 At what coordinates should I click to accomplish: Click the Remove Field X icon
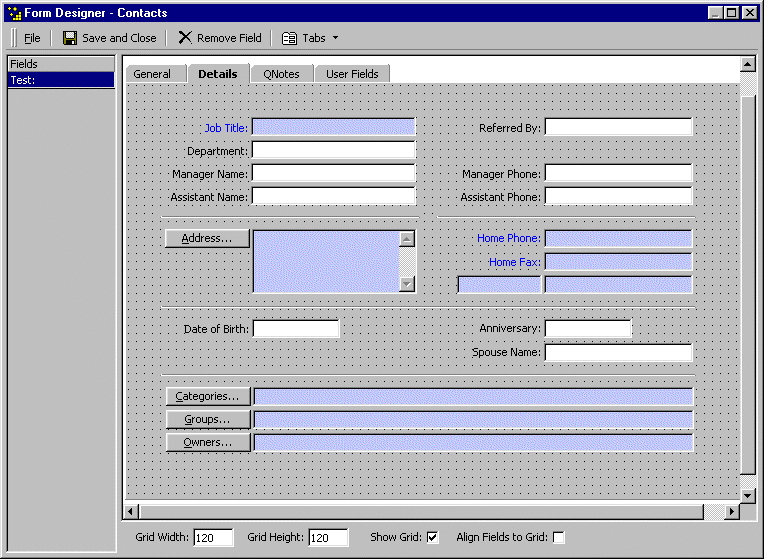click(x=185, y=38)
